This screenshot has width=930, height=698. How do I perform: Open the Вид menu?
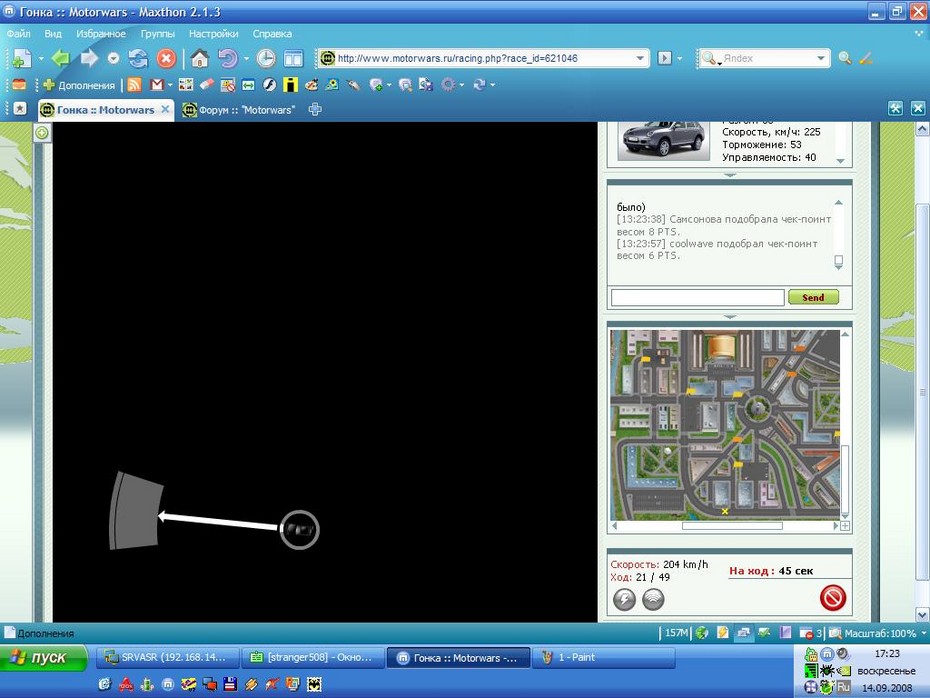(x=53, y=34)
